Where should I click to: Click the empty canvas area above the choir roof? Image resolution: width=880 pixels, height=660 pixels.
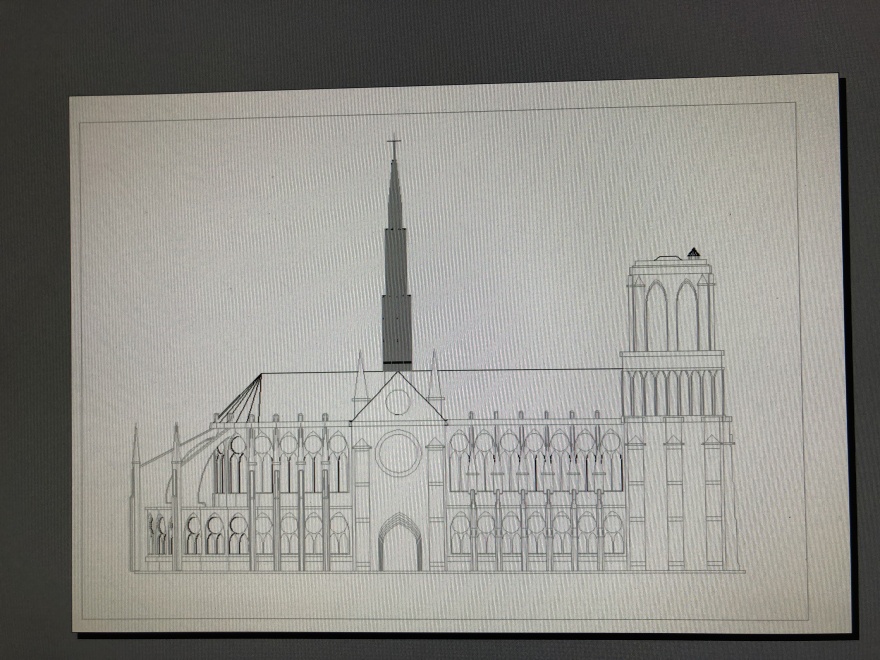(x=250, y=250)
